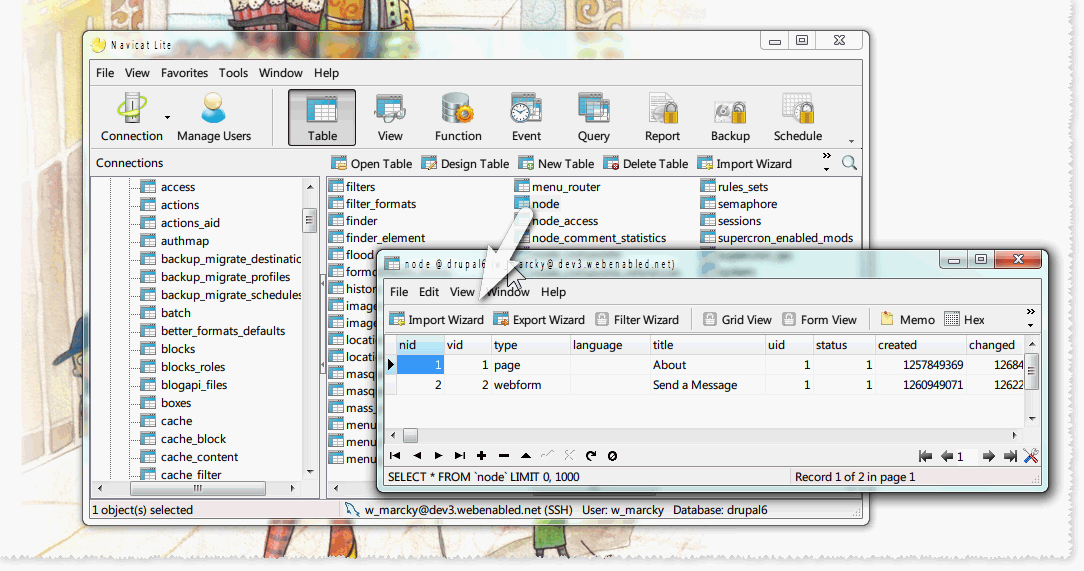Screen dimensions: 1084x571
Task: Switch node window to Grid View
Action: [x=737, y=320]
